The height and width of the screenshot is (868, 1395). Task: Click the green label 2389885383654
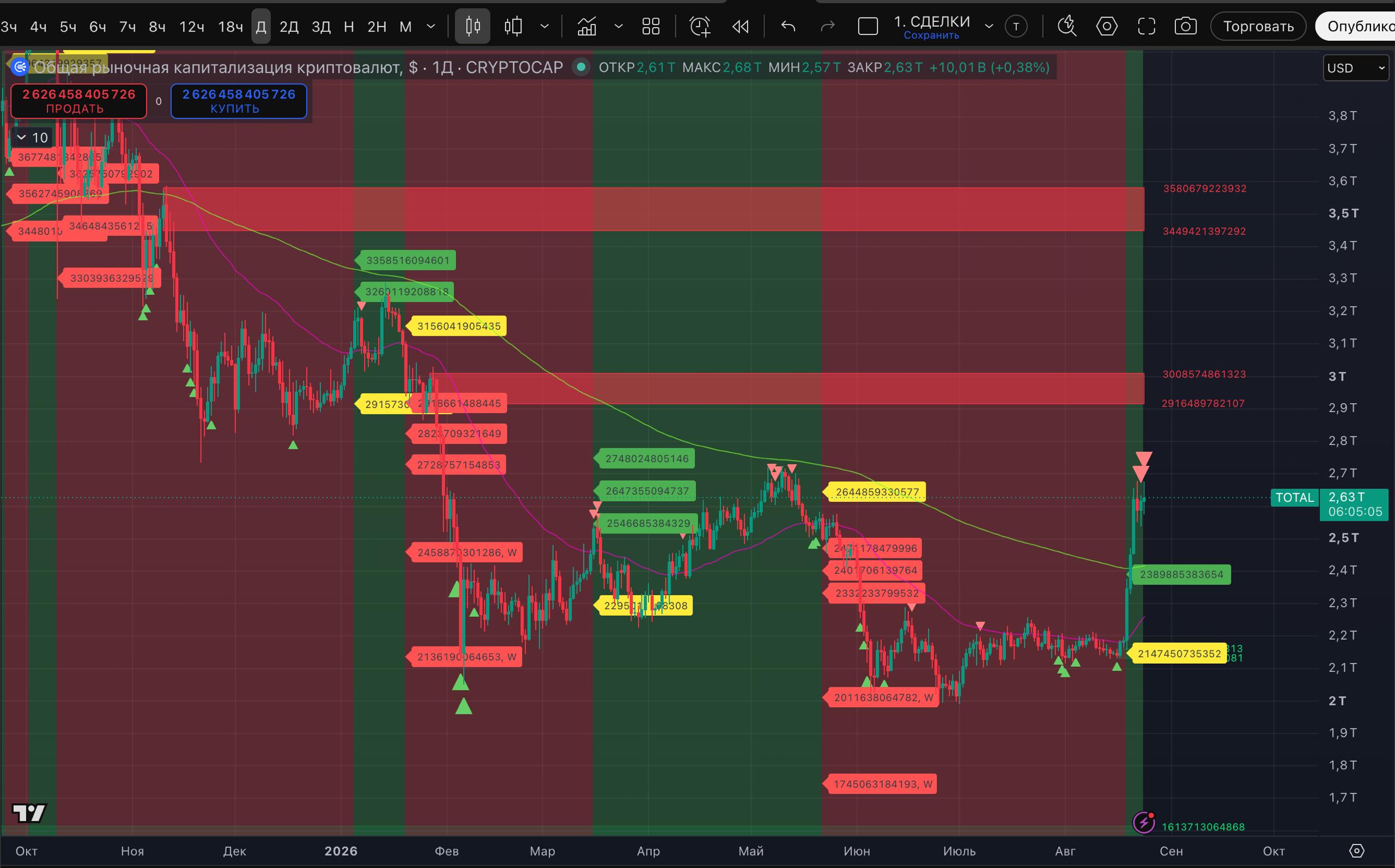tap(1181, 575)
